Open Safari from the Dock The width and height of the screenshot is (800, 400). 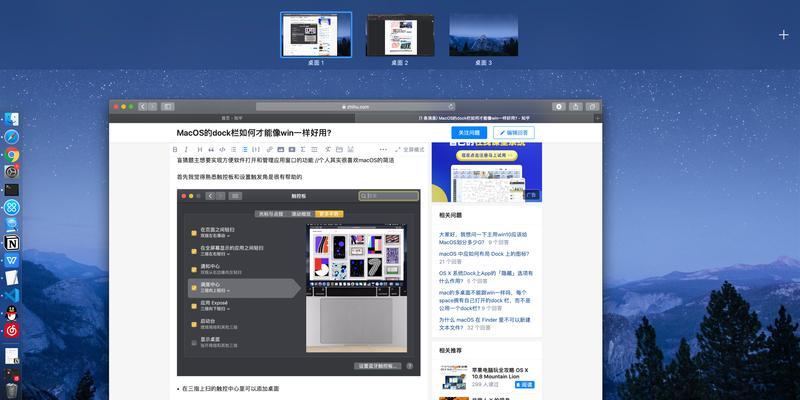[12, 137]
